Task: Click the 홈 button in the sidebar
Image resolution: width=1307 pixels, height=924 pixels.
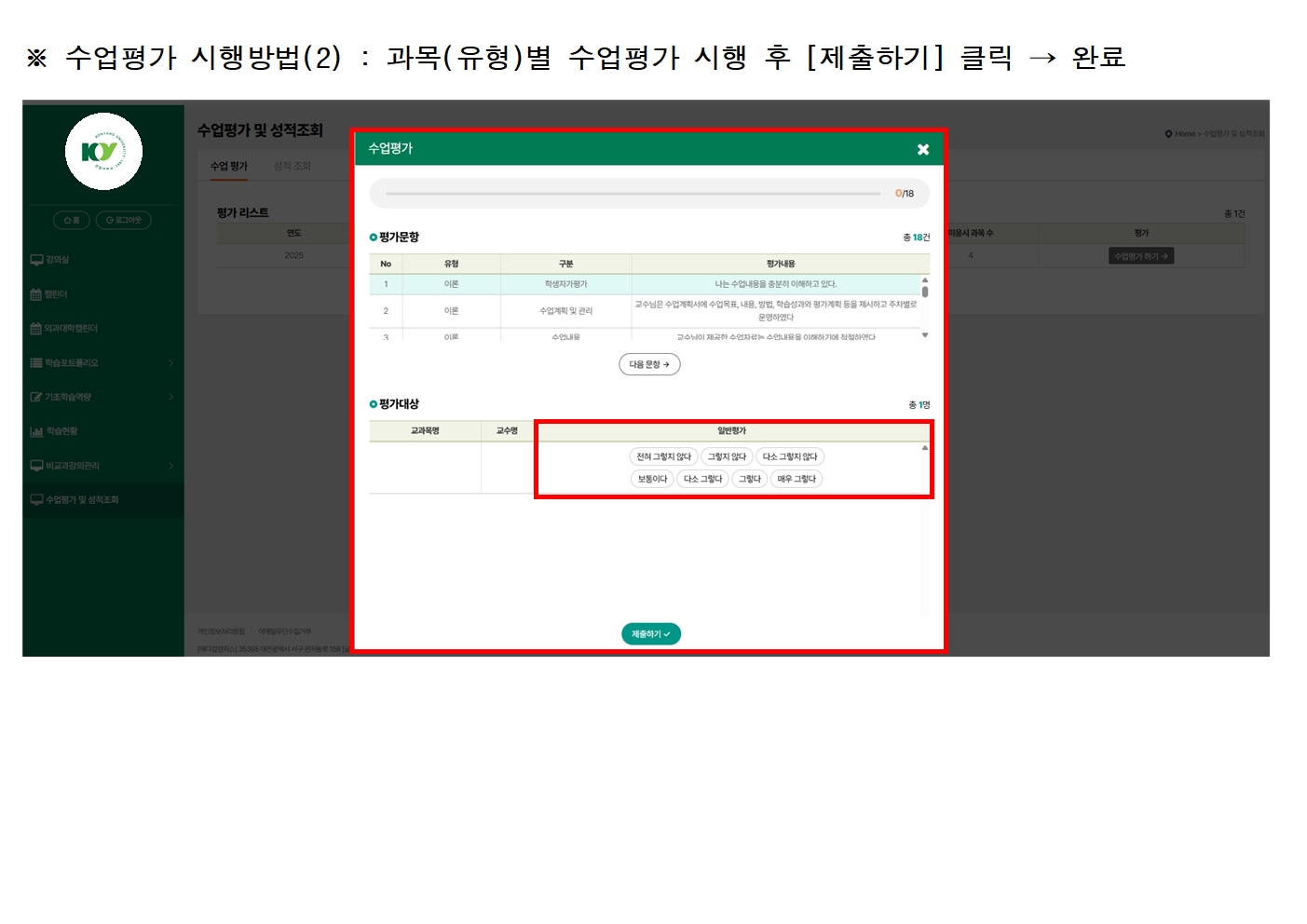Action: 72,221
